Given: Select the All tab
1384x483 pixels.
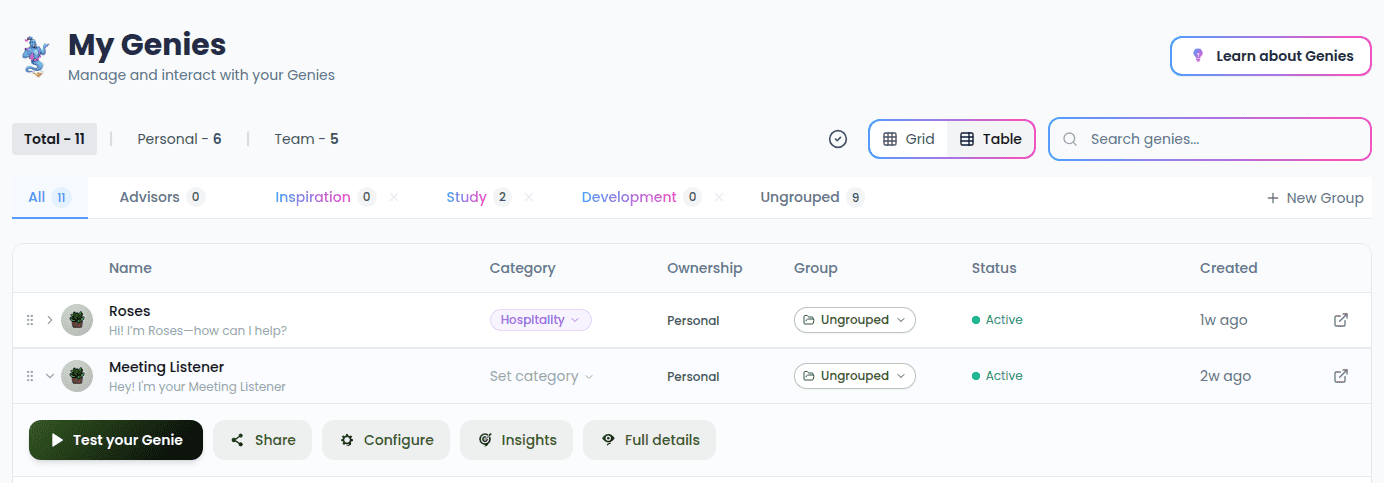Looking at the screenshot, I should coord(50,197).
